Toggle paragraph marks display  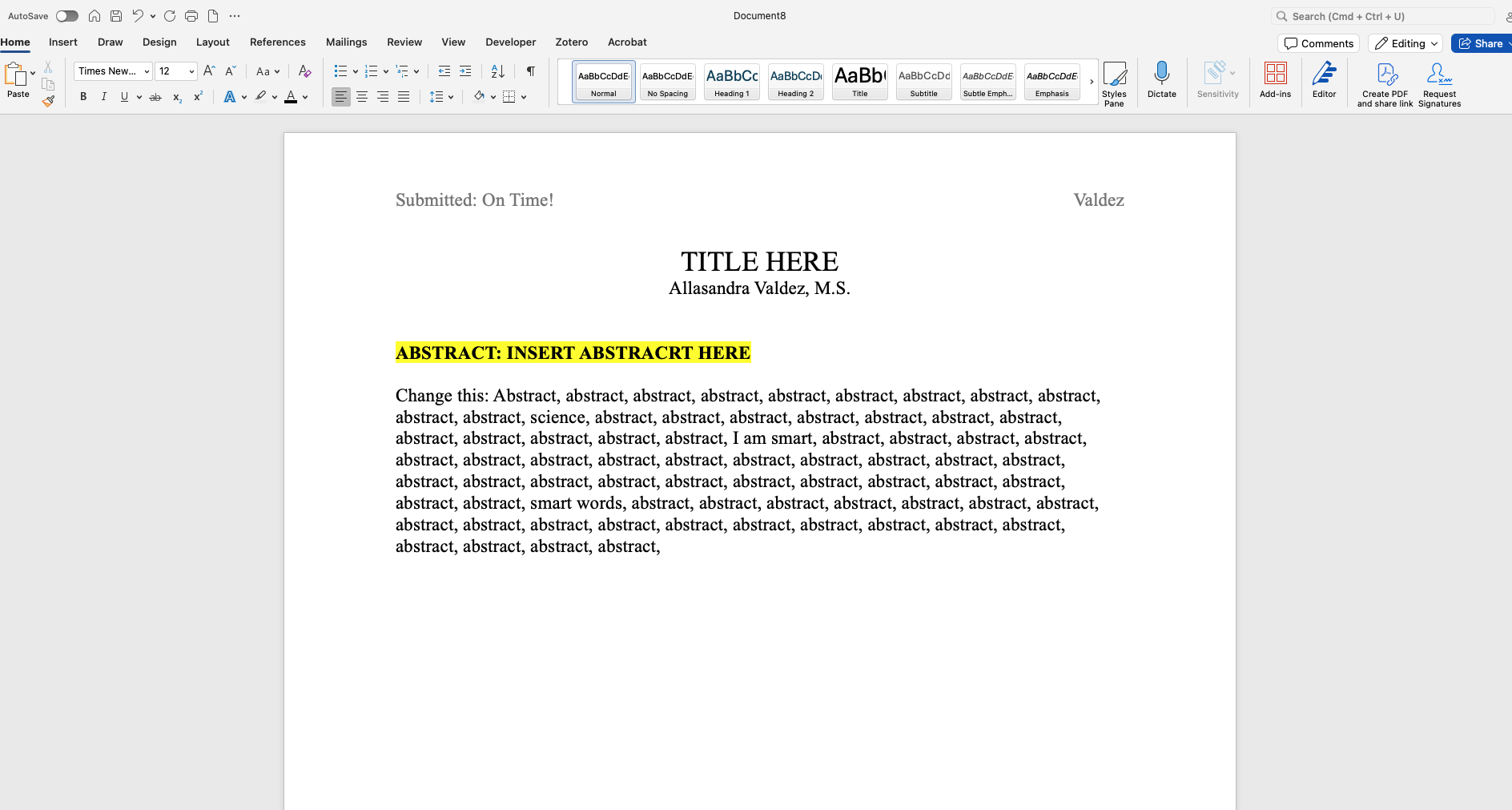[x=530, y=71]
